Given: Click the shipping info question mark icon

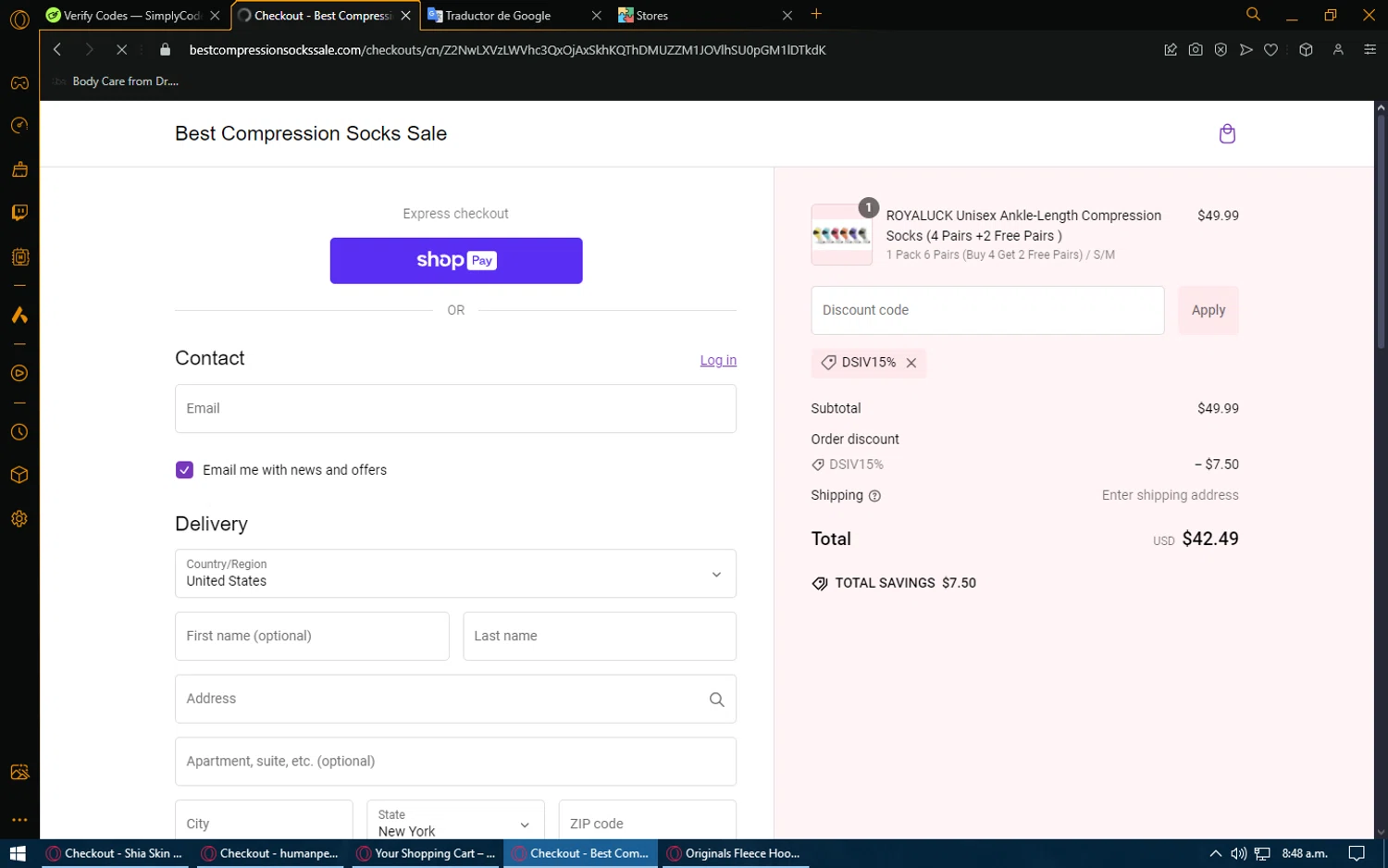Looking at the screenshot, I should [874, 496].
